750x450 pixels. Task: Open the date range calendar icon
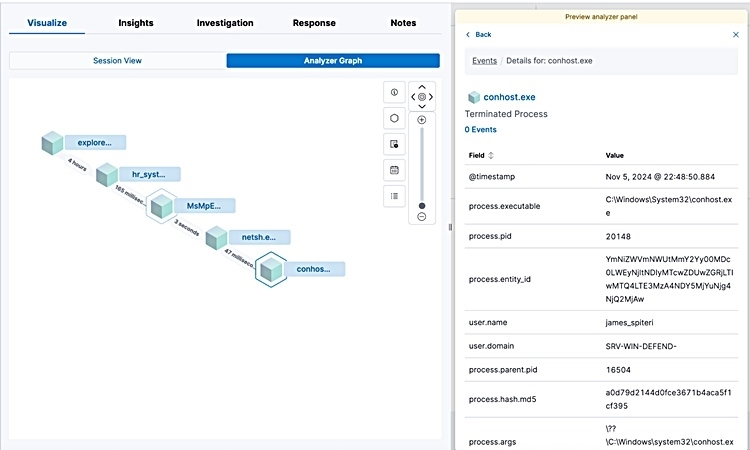[x=394, y=170]
